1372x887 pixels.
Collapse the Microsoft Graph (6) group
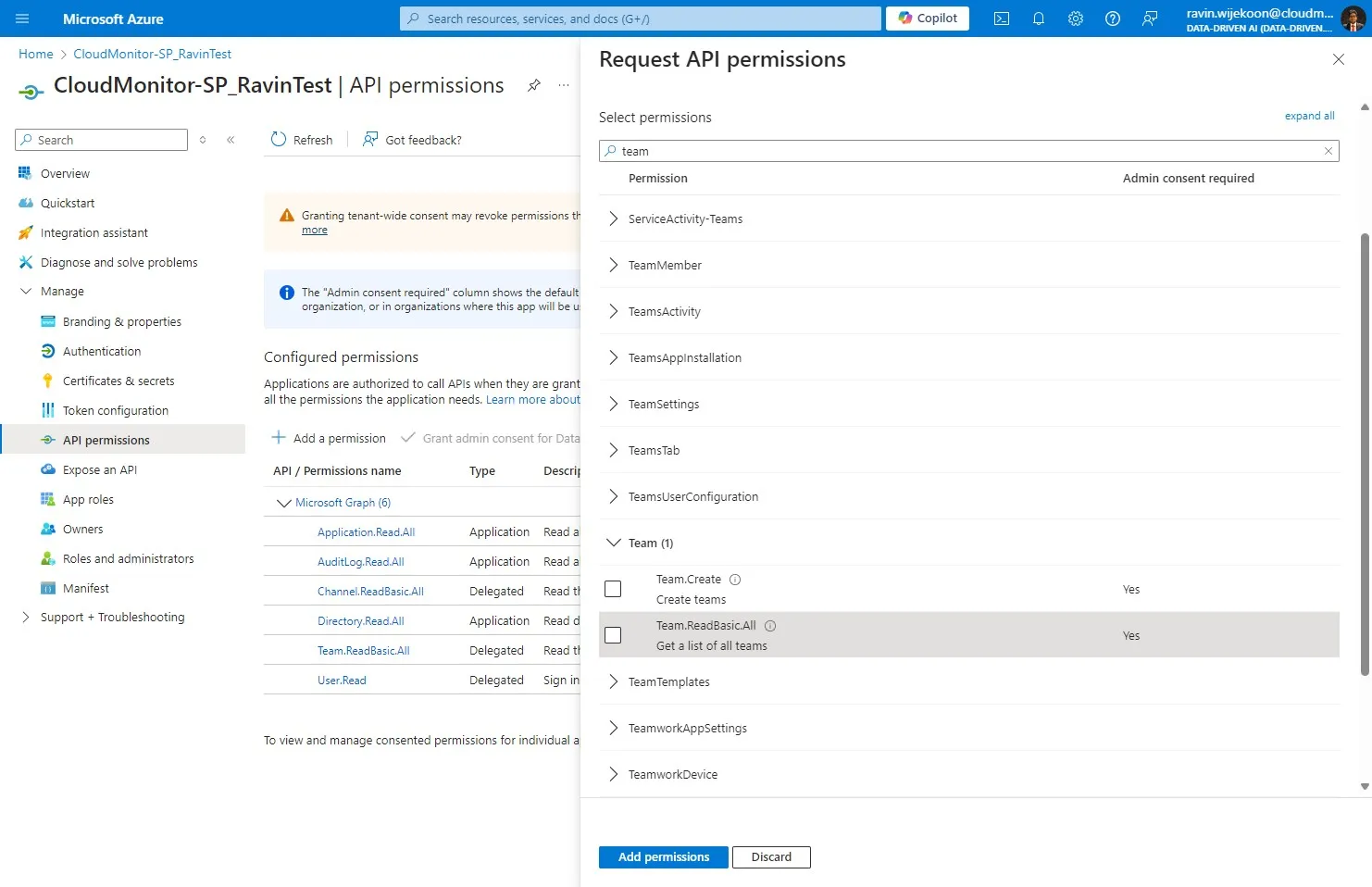284,503
